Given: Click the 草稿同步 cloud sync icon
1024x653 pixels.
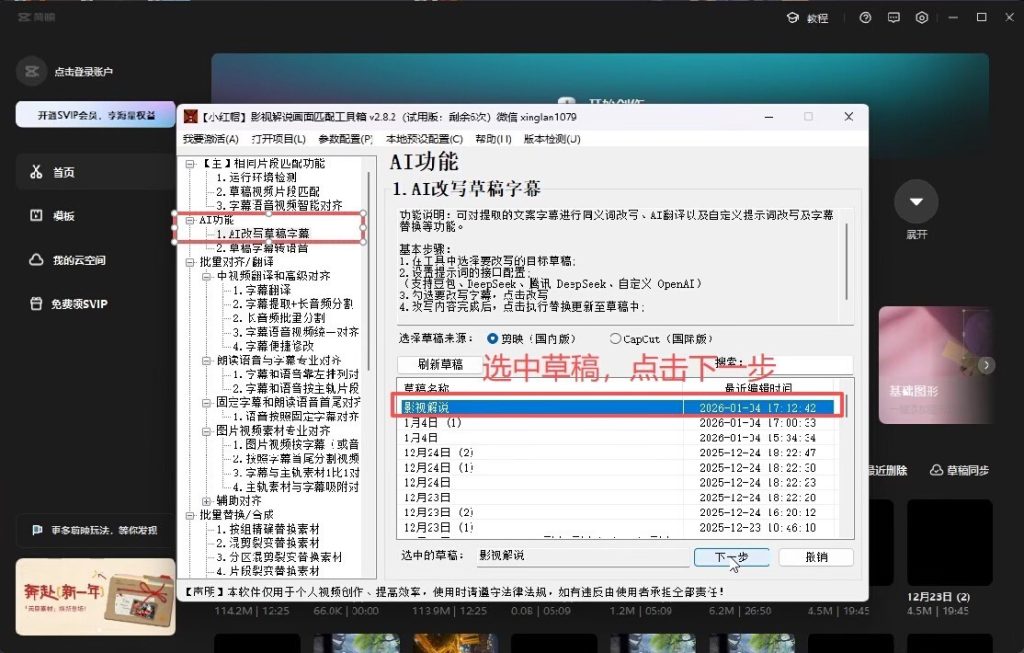Looking at the screenshot, I should [x=936, y=470].
